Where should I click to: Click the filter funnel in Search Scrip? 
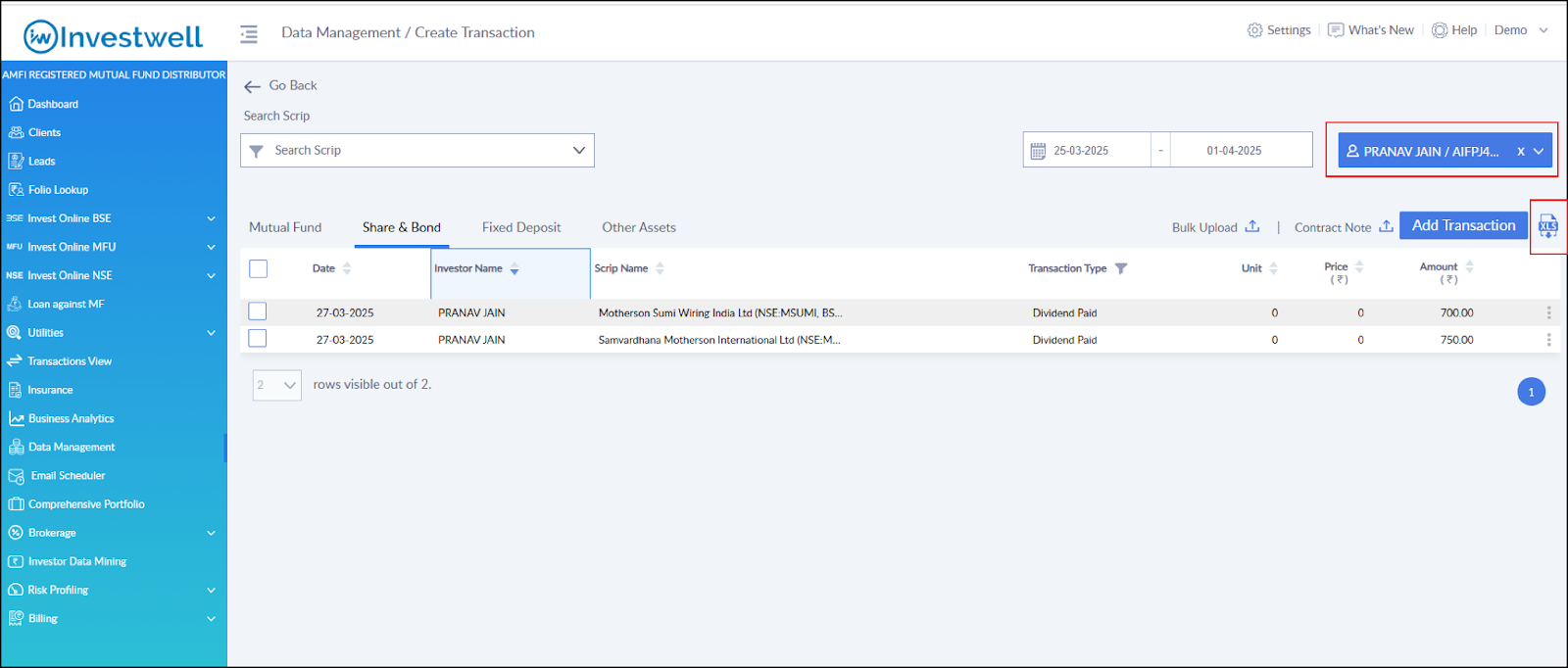pyautogui.click(x=257, y=151)
